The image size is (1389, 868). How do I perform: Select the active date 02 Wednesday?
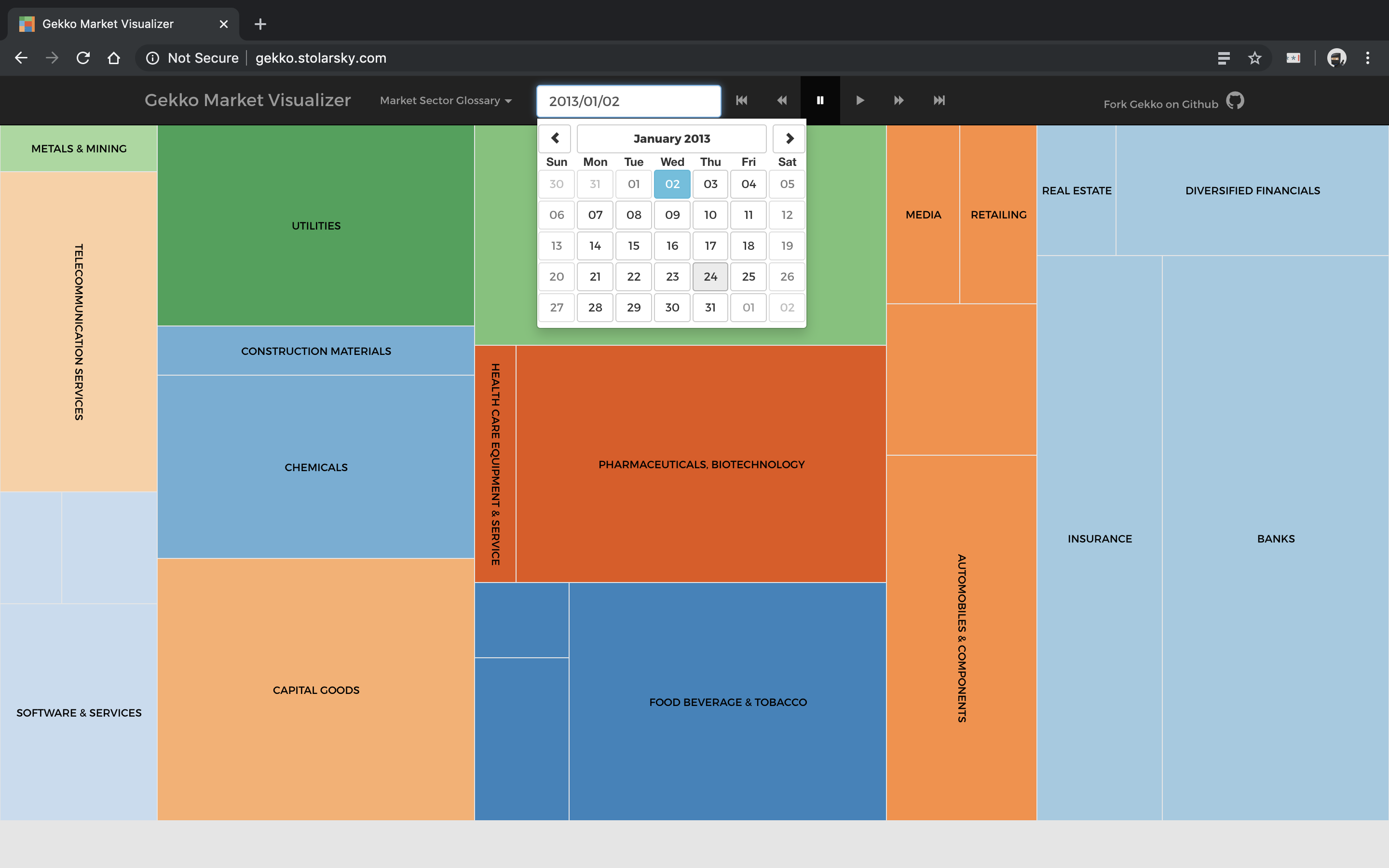point(672,184)
